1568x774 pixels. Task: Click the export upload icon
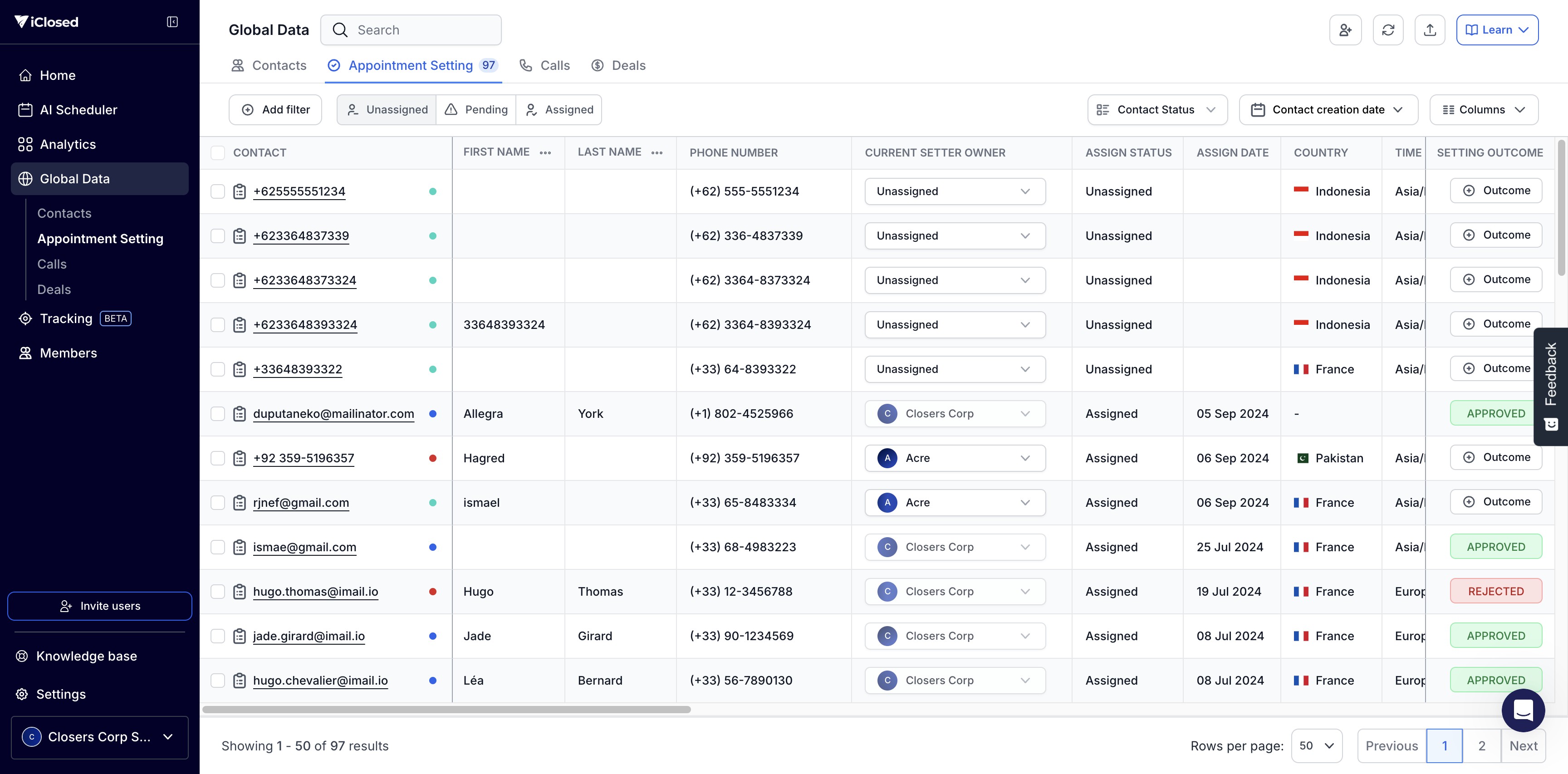click(1430, 30)
